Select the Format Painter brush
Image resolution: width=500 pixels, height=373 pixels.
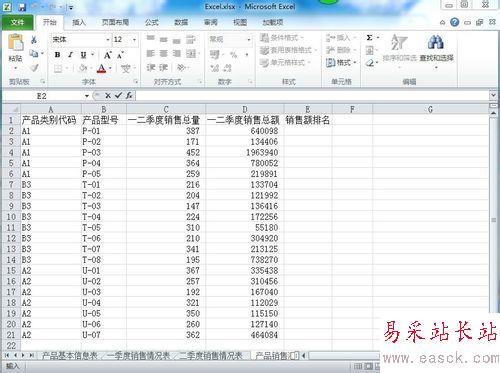point(34,68)
